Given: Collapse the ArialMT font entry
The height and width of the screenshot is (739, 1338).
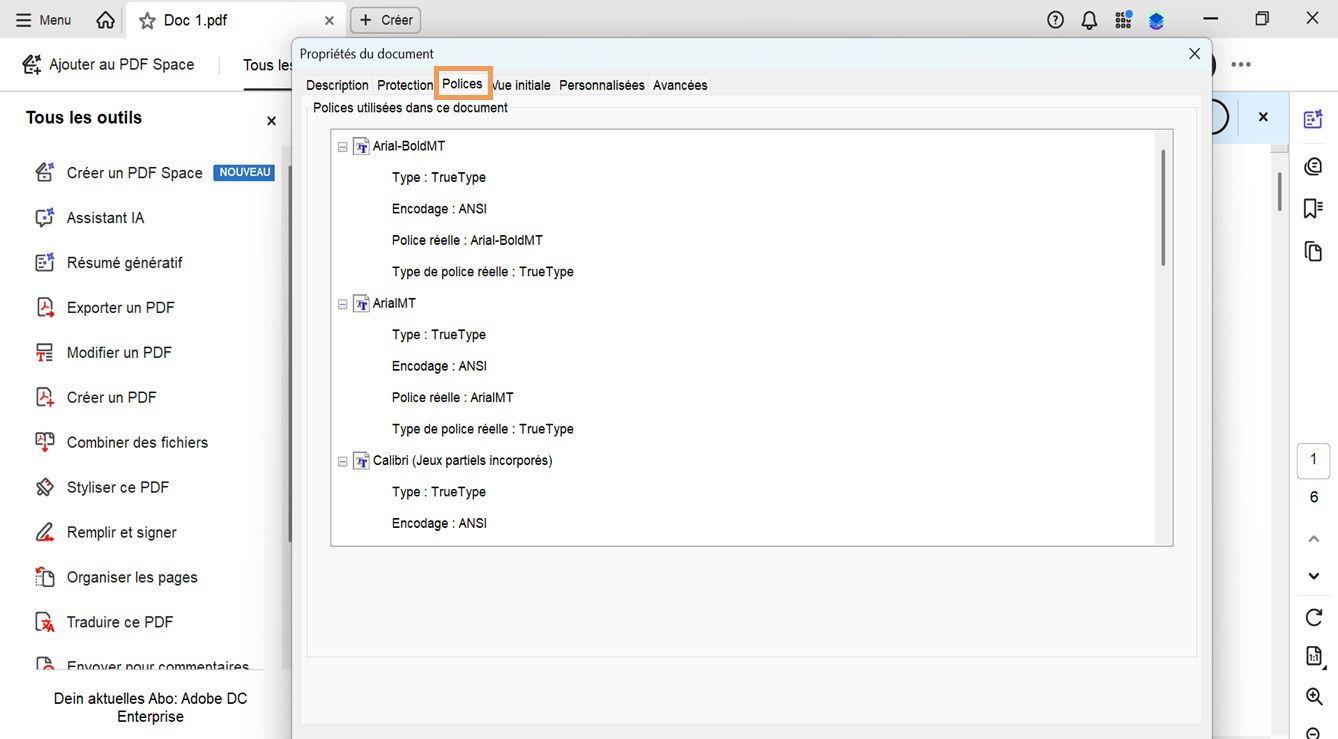Looking at the screenshot, I should [343, 304].
